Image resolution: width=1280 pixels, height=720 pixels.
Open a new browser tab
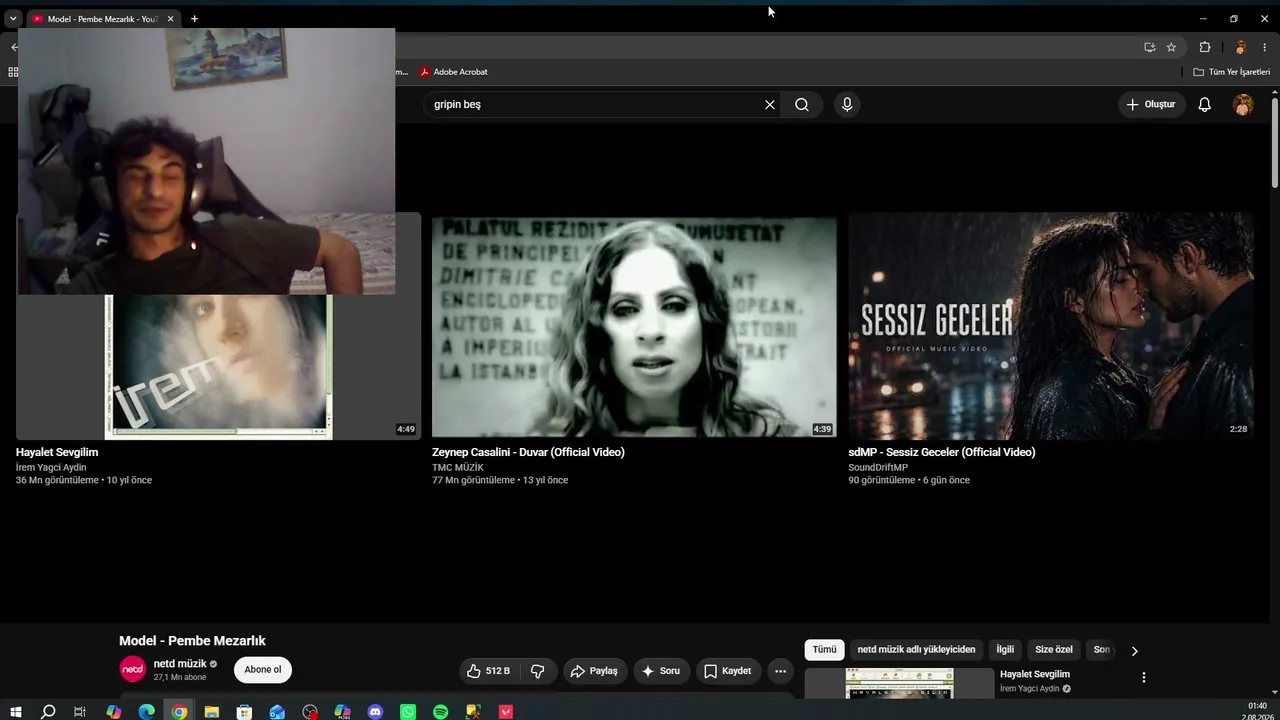coord(194,19)
